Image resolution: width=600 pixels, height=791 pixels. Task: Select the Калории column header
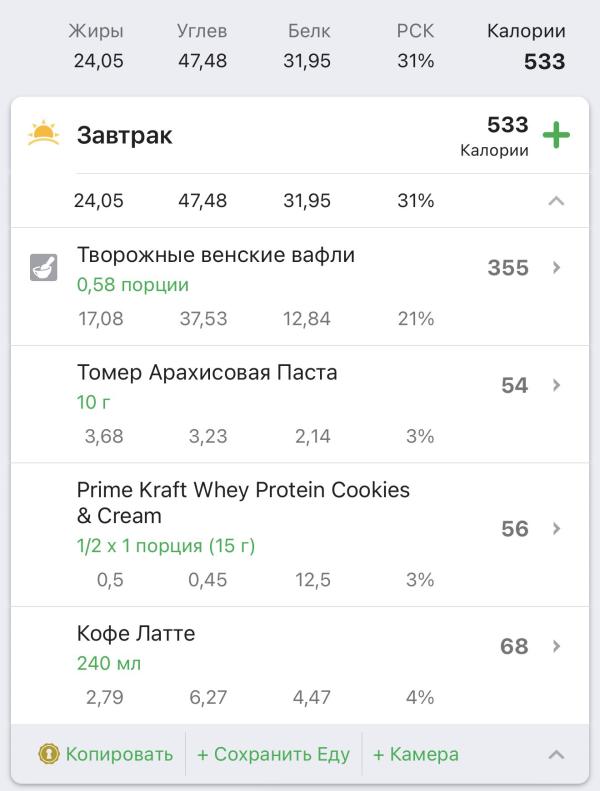[526, 31]
